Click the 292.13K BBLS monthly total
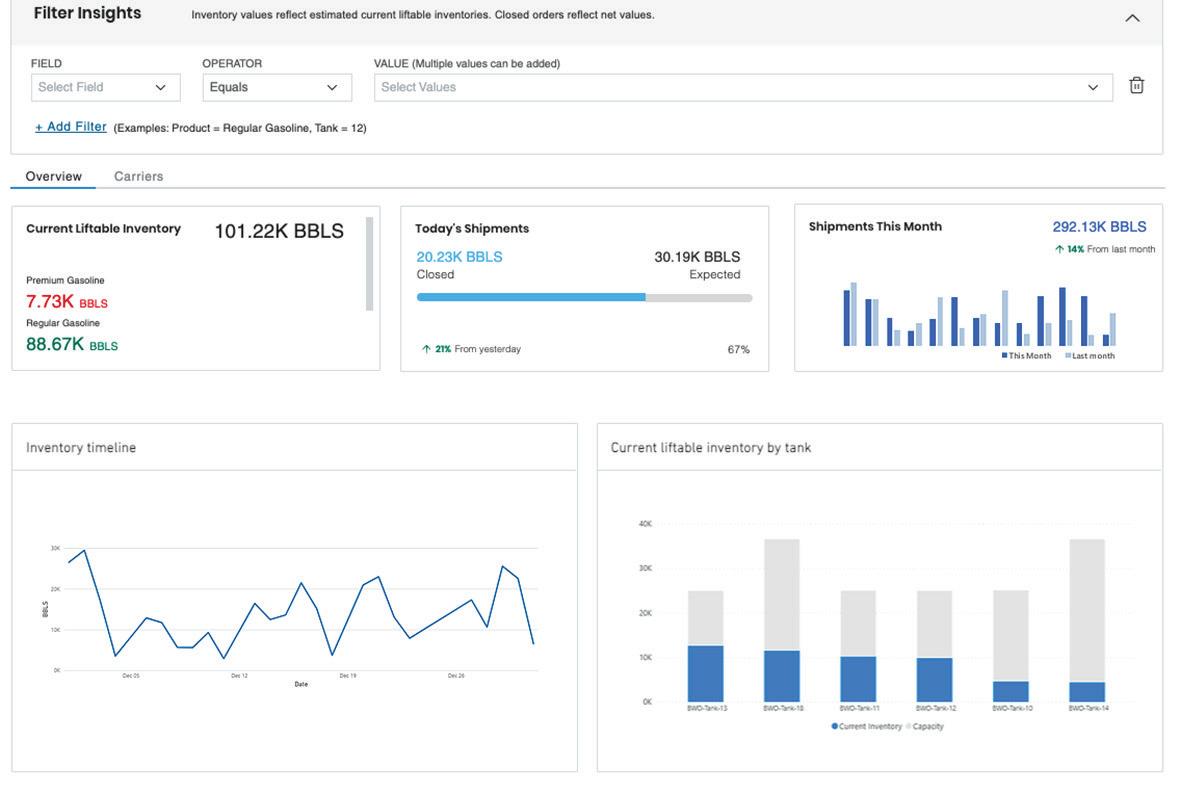This screenshot has height=791, width=1181. tap(1099, 227)
